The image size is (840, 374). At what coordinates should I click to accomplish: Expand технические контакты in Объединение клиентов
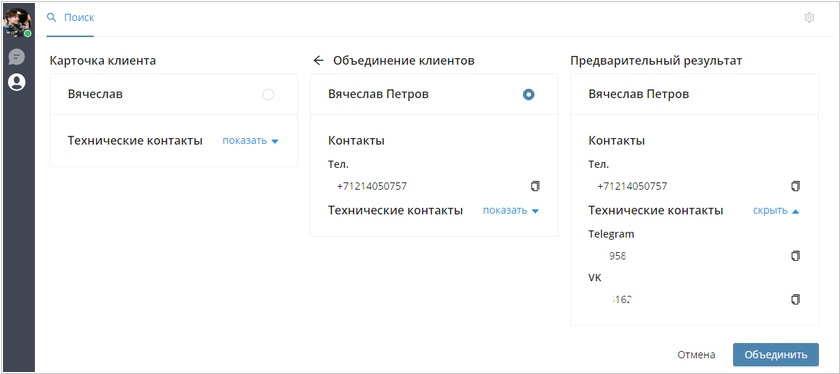coord(511,211)
